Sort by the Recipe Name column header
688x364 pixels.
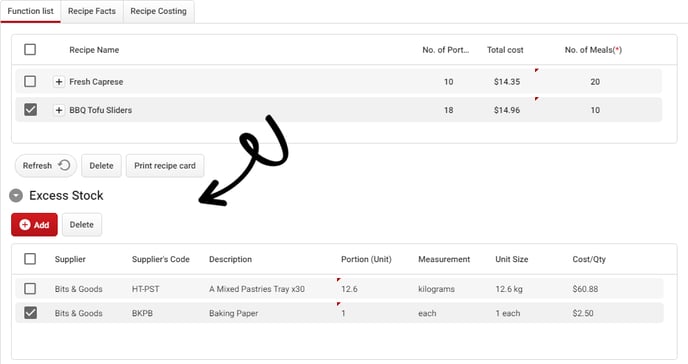(94, 50)
